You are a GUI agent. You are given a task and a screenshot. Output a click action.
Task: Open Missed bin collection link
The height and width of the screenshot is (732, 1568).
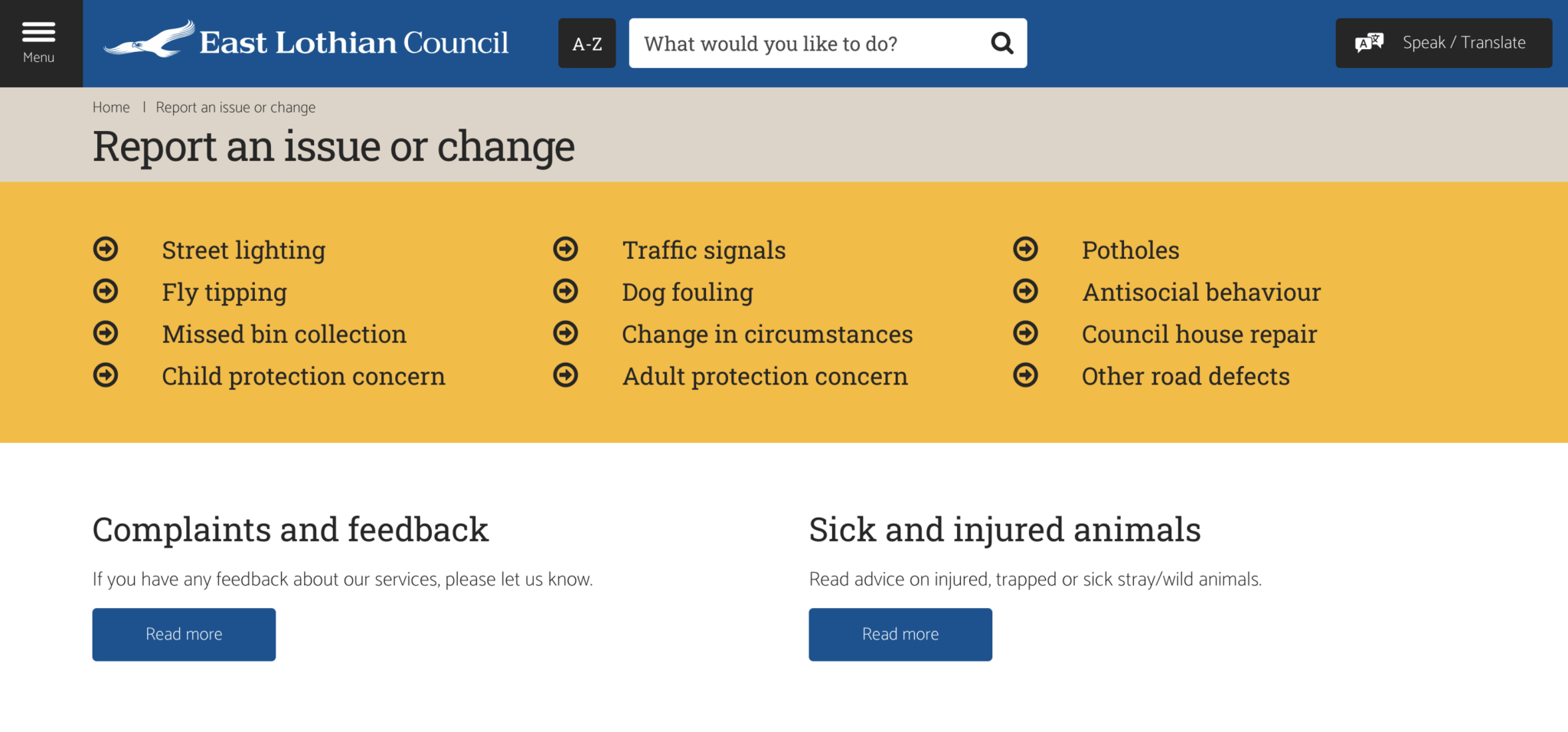point(284,334)
